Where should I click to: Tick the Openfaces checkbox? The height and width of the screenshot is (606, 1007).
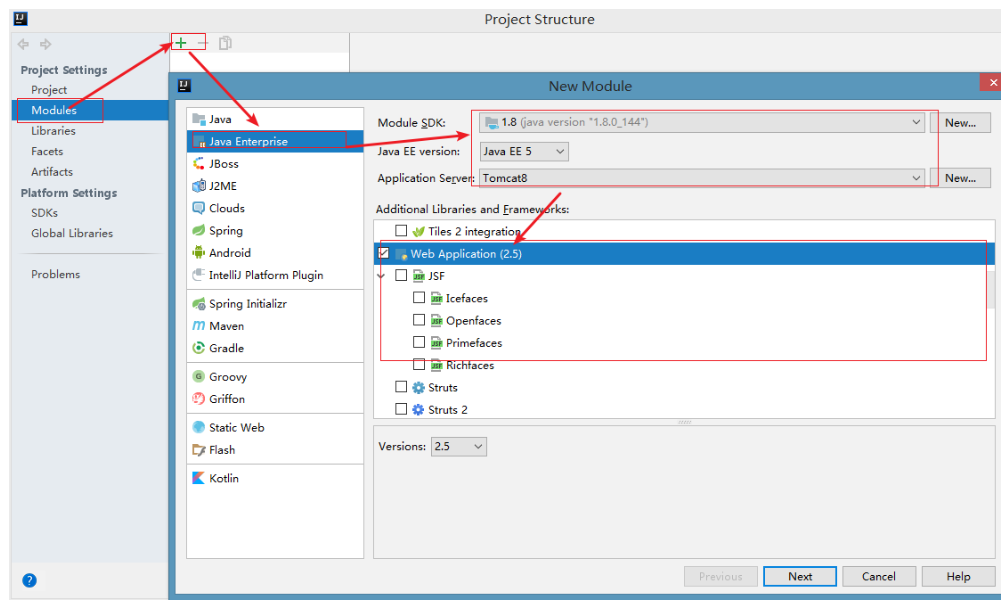[419, 320]
